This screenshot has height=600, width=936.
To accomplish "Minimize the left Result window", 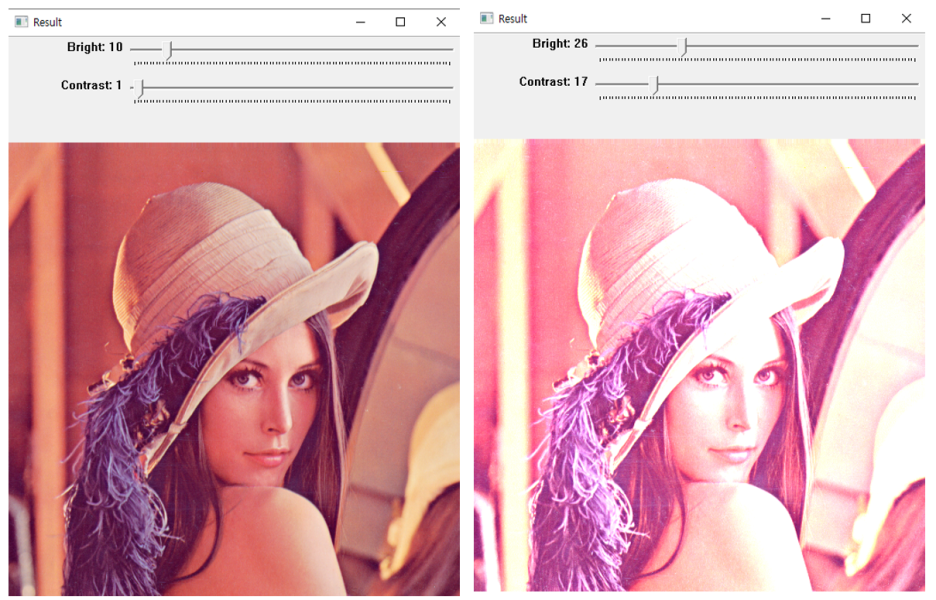I will [361, 22].
